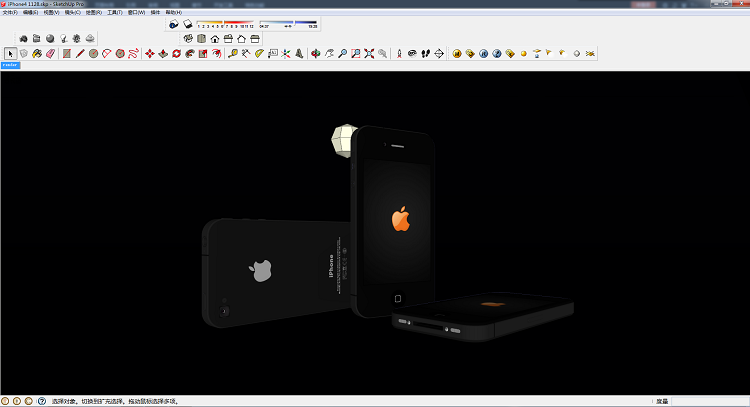Select the Follow Me tool
750x407 pixels.
[x=190, y=54]
